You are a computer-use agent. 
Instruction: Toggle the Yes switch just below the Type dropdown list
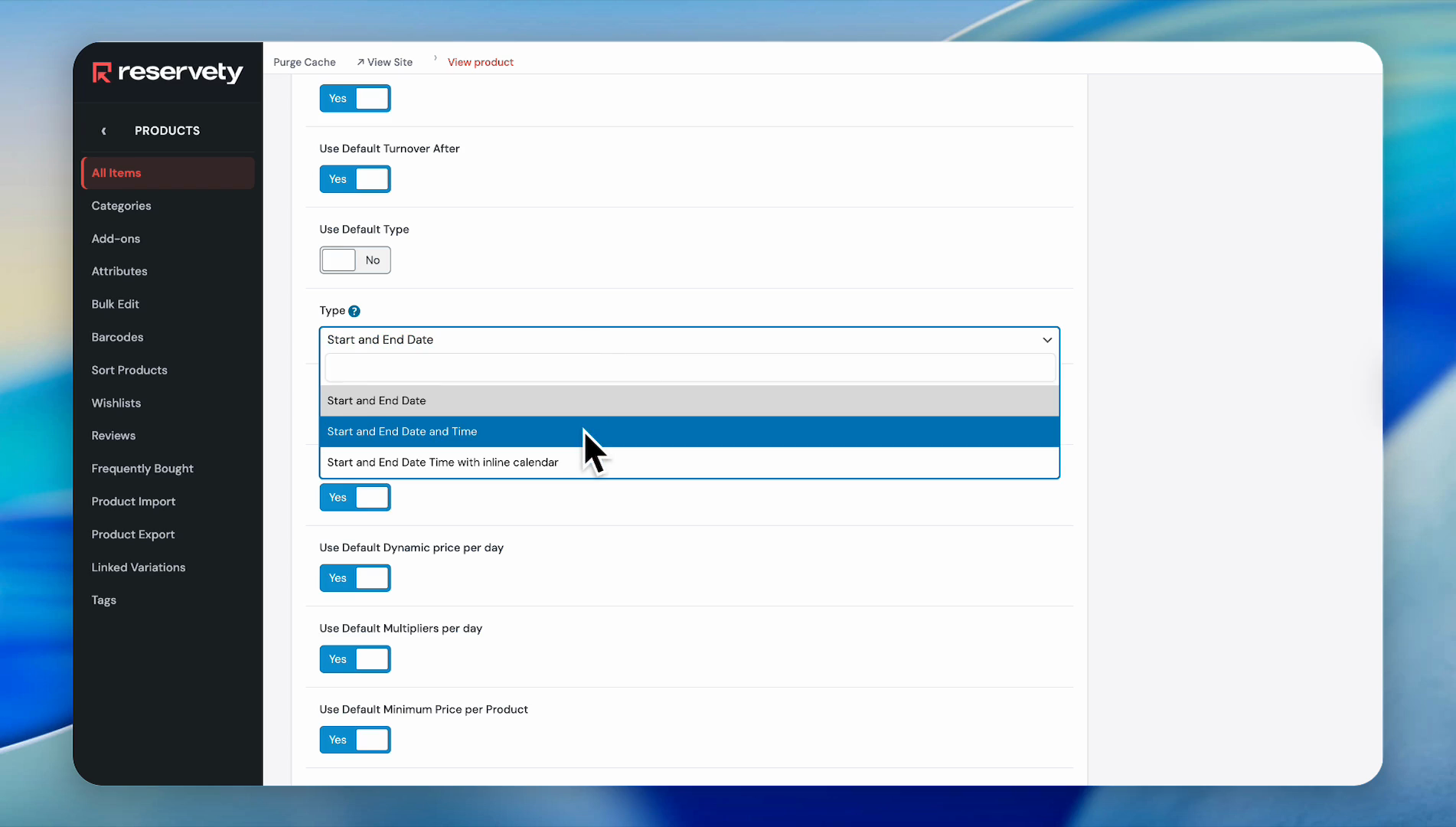click(355, 498)
